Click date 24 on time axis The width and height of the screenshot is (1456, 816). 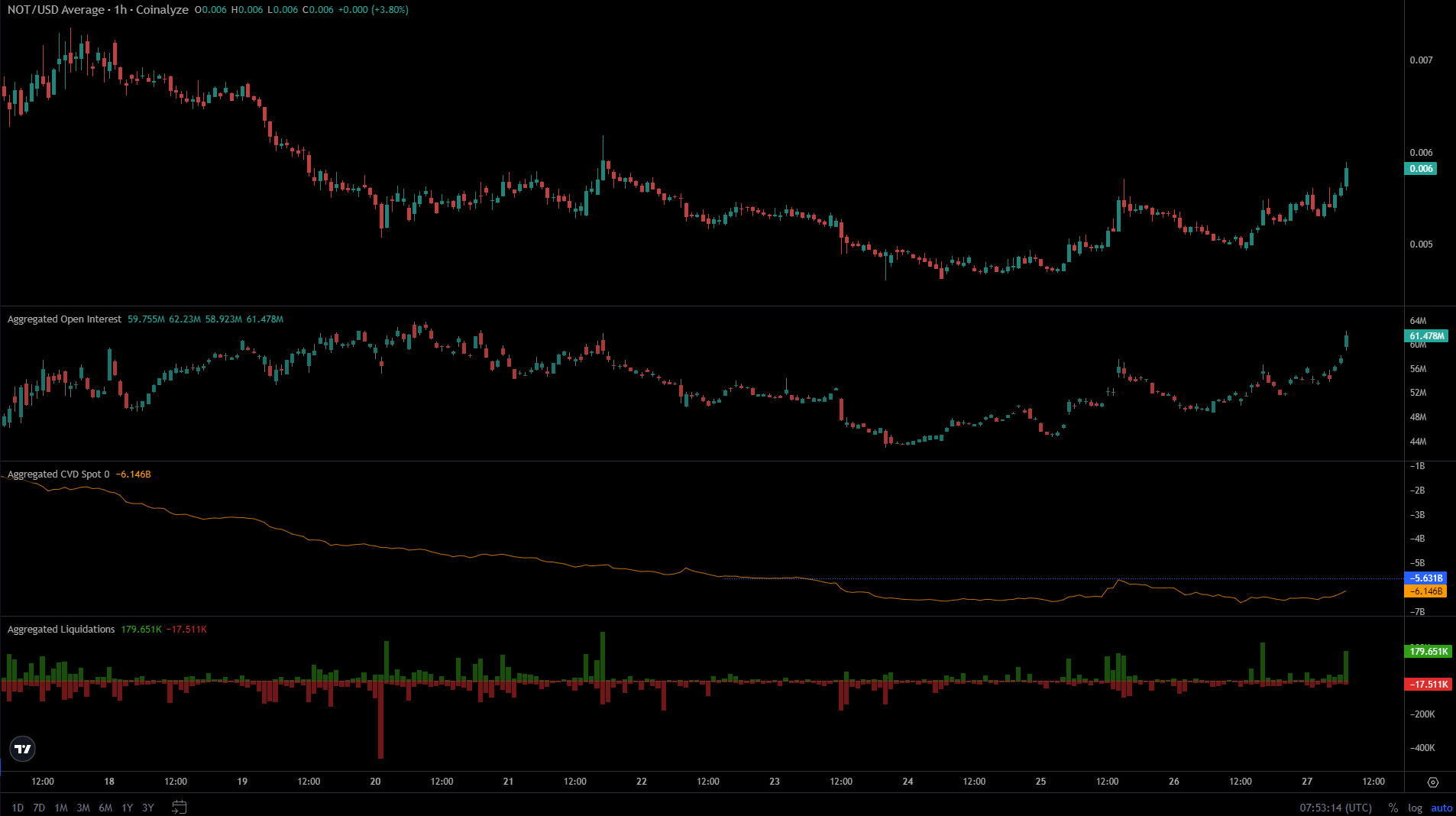pyautogui.click(x=908, y=782)
